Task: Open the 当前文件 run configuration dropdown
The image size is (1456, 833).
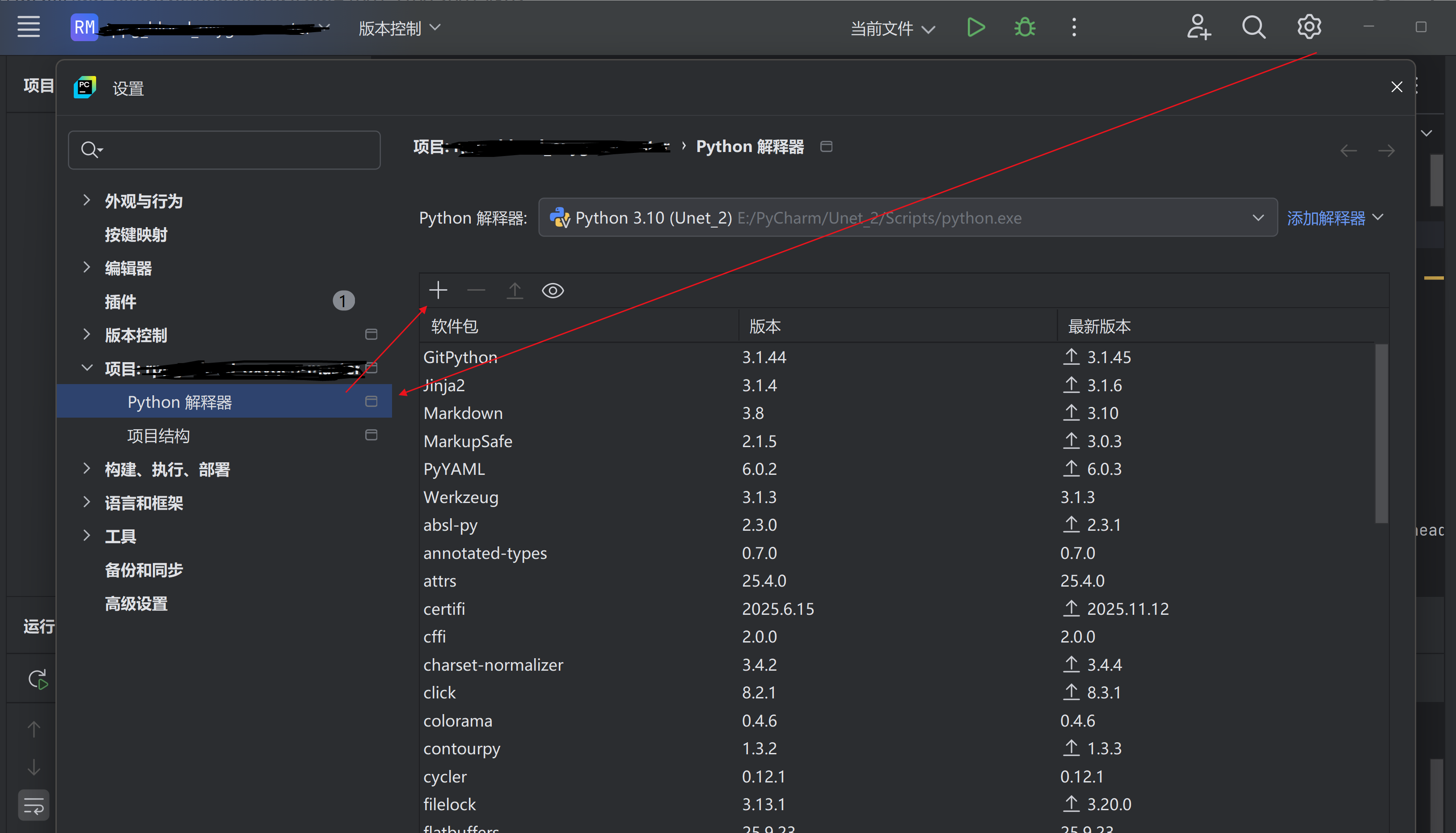Action: click(x=891, y=28)
